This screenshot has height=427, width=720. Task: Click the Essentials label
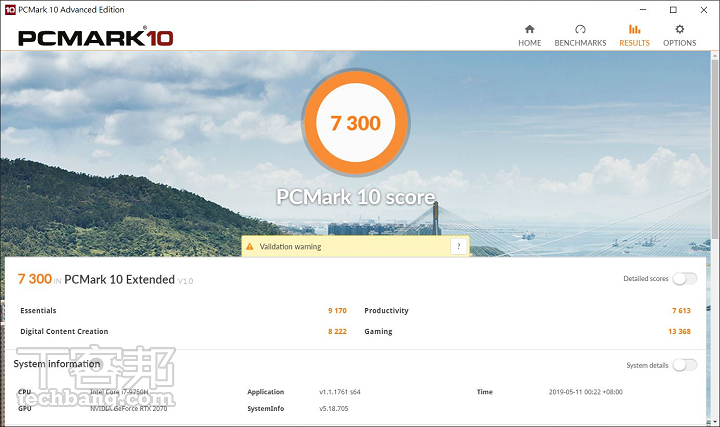point(38,311)
